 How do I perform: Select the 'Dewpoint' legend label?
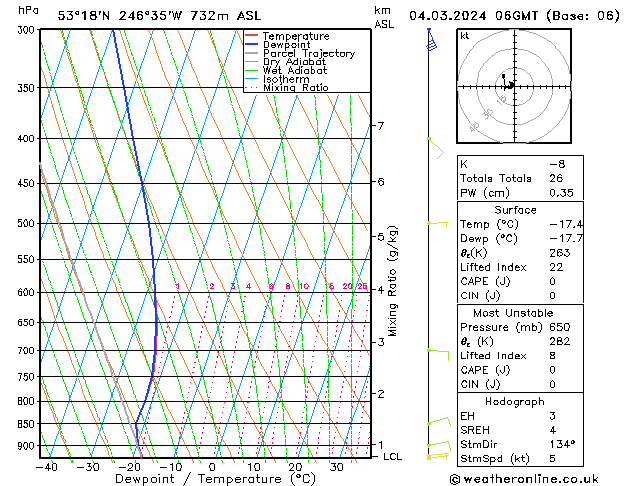286,45
